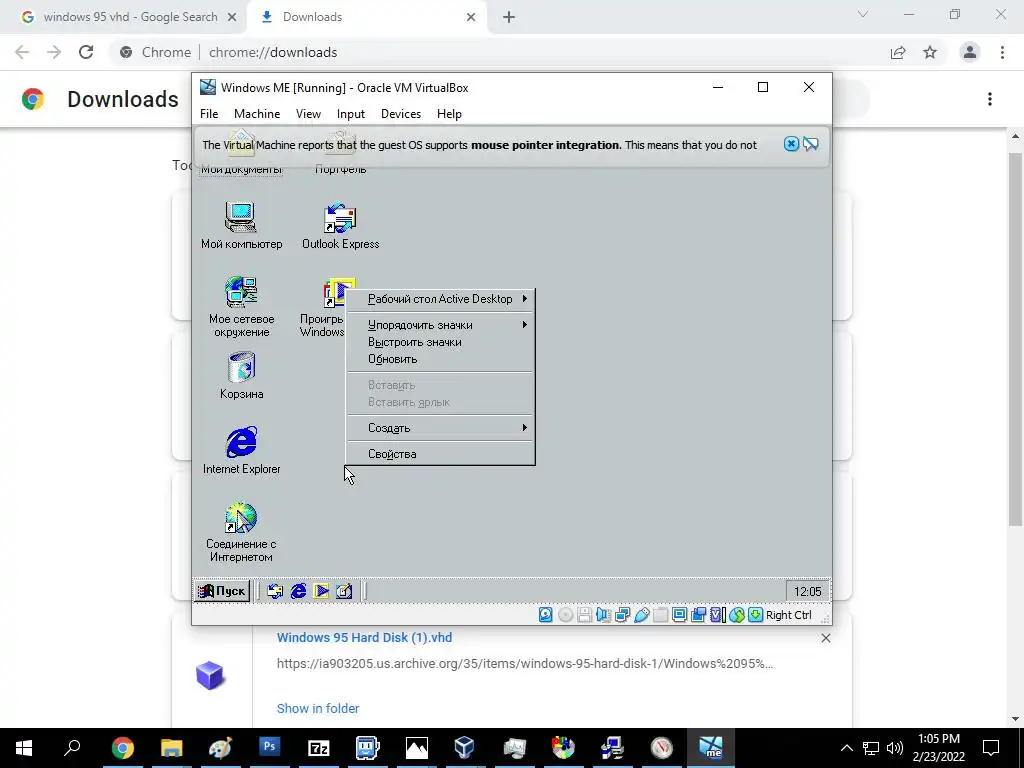Open Downloads page more actions menu
The height and width of the screenshot is (768, 1024).
click(x=990, y=99)
